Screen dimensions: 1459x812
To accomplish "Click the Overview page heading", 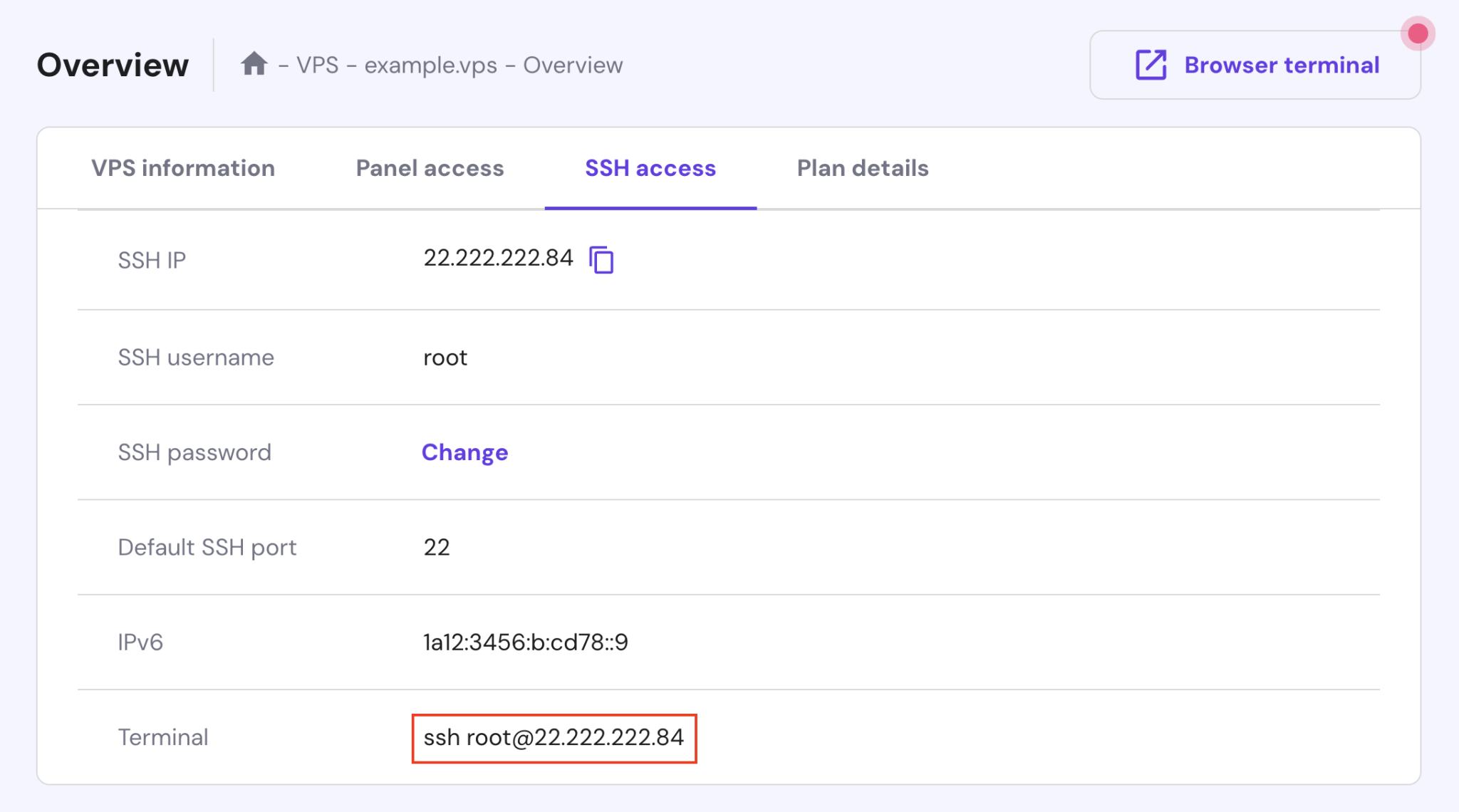I will (113, 65).
